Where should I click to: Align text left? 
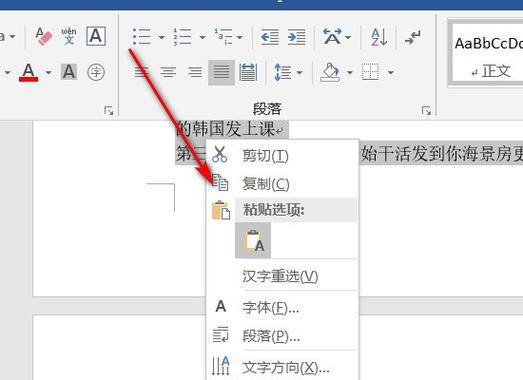[141, 72]
